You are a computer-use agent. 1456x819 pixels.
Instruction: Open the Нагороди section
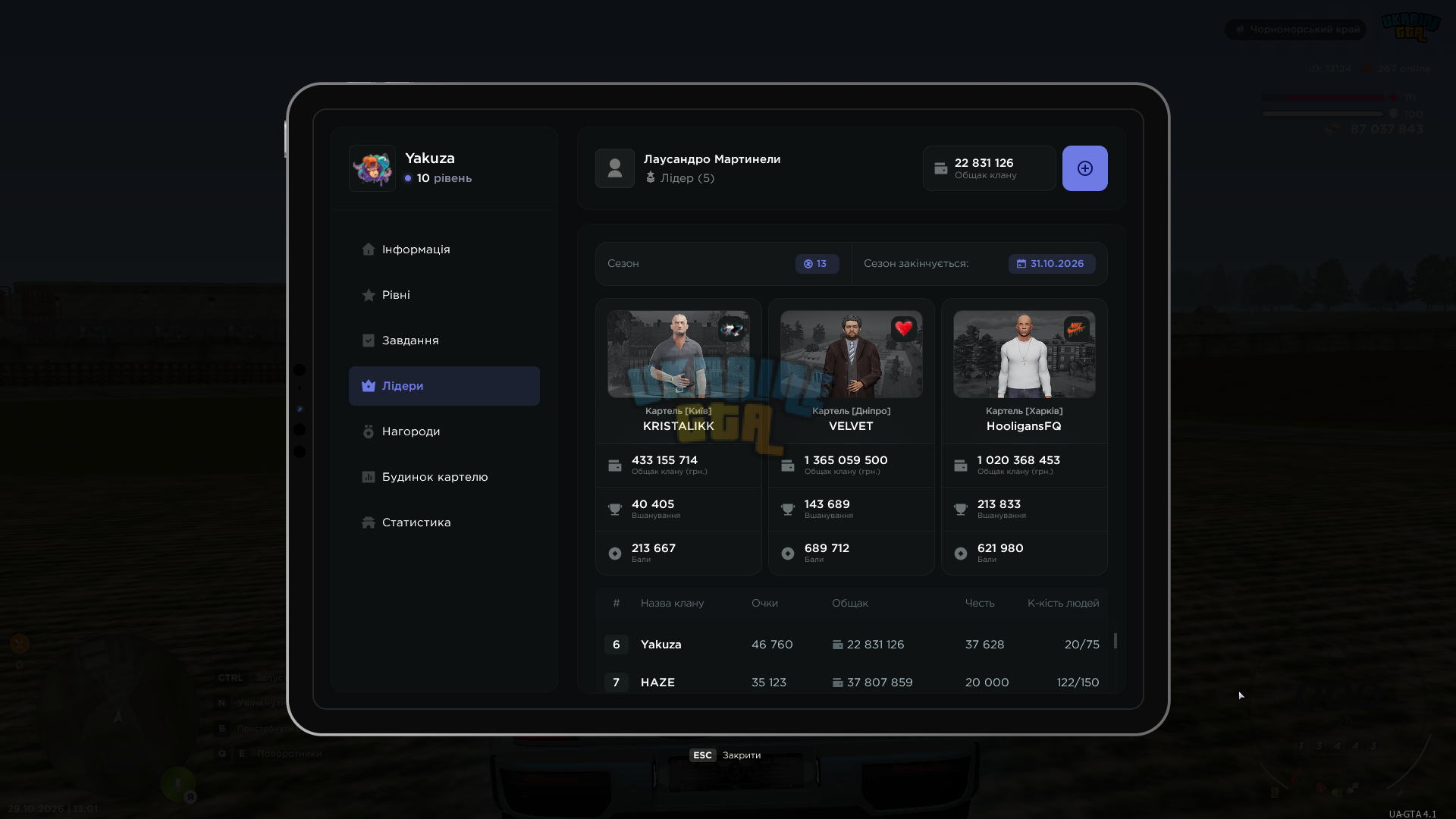(444, 431)
